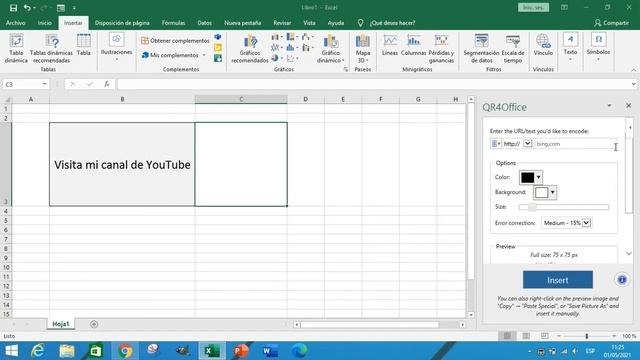Image resolution: width=640 pixels, height=360 pixels.
Task: Open the Name Box dropdown arrow
Action: click(x=44, y=84)
